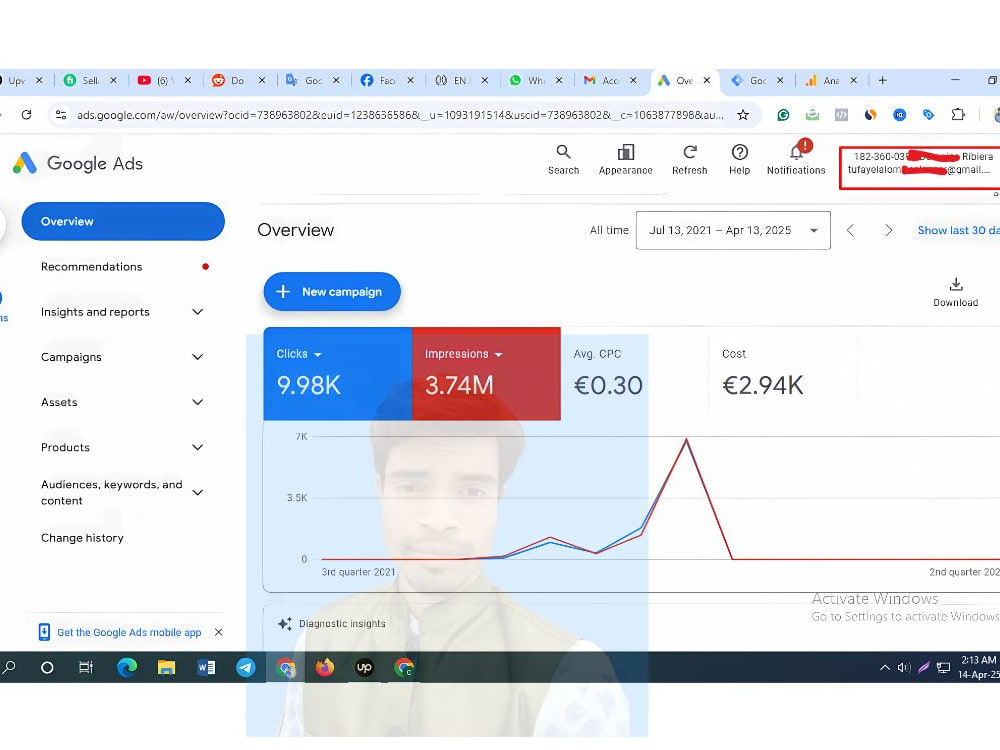Open Upwork app from the taskbar
Viewport: 1000px width, 750px height.
[364, 668]
